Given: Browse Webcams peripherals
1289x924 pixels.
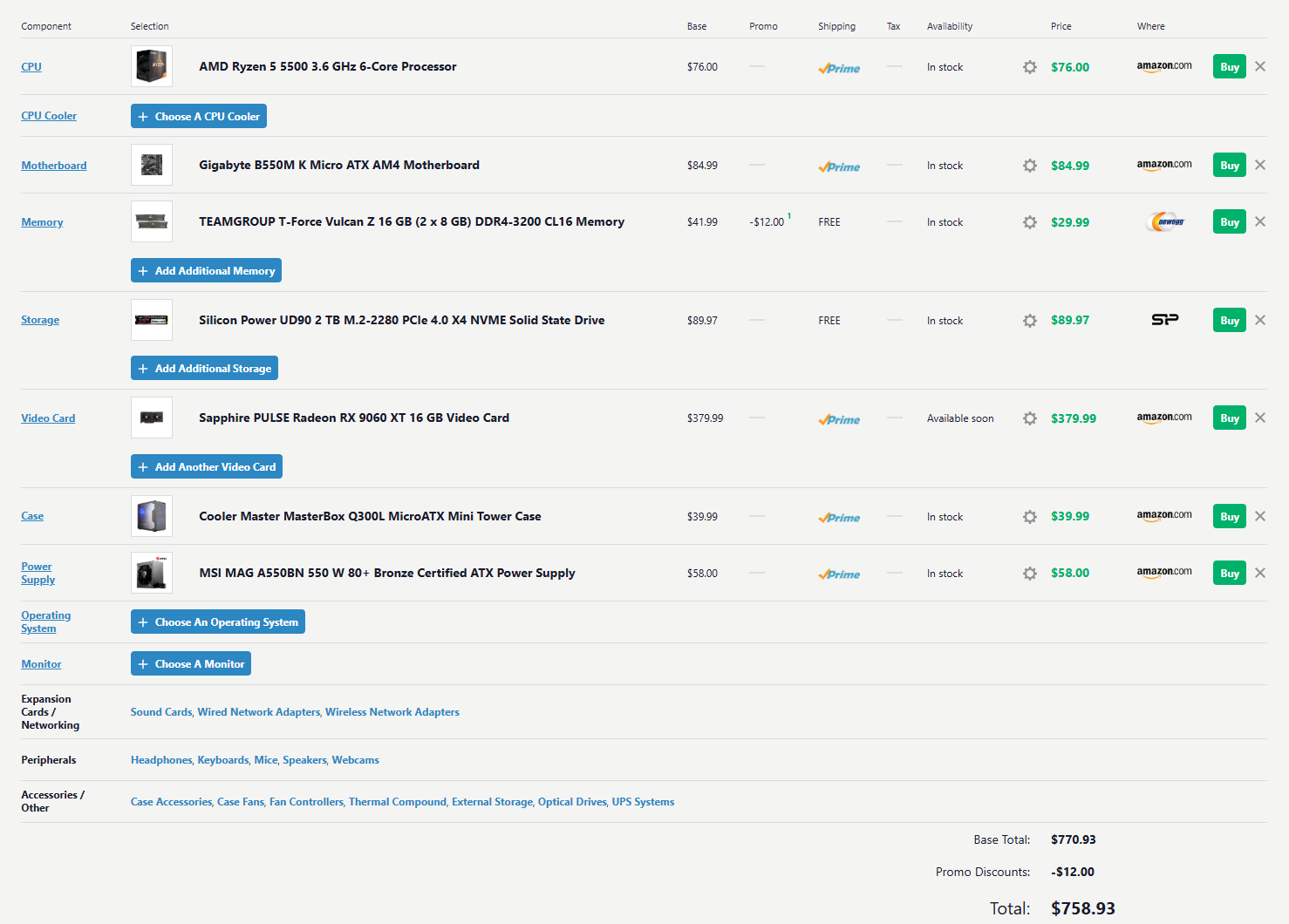Looking at the screenshot, I should point(356,759).
